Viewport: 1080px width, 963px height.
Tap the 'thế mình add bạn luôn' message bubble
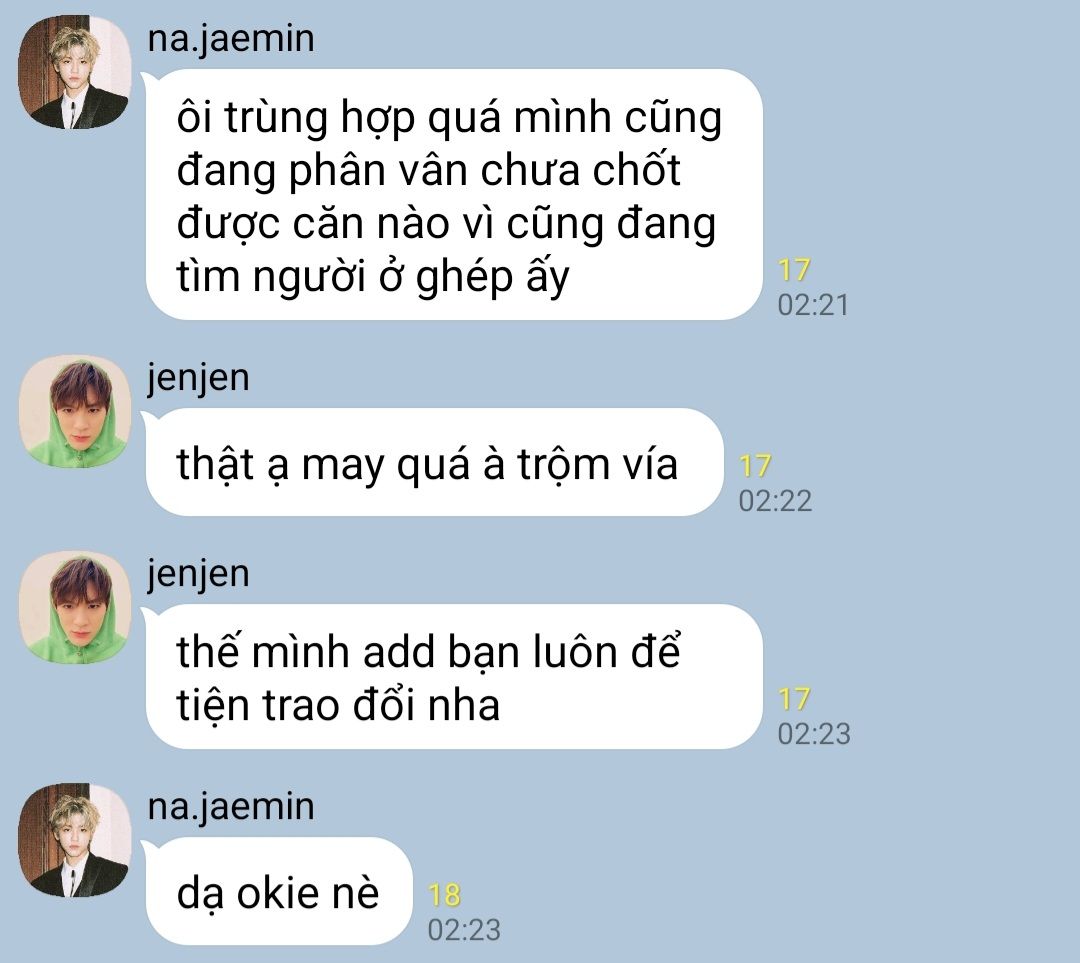[x=454, y=676]
